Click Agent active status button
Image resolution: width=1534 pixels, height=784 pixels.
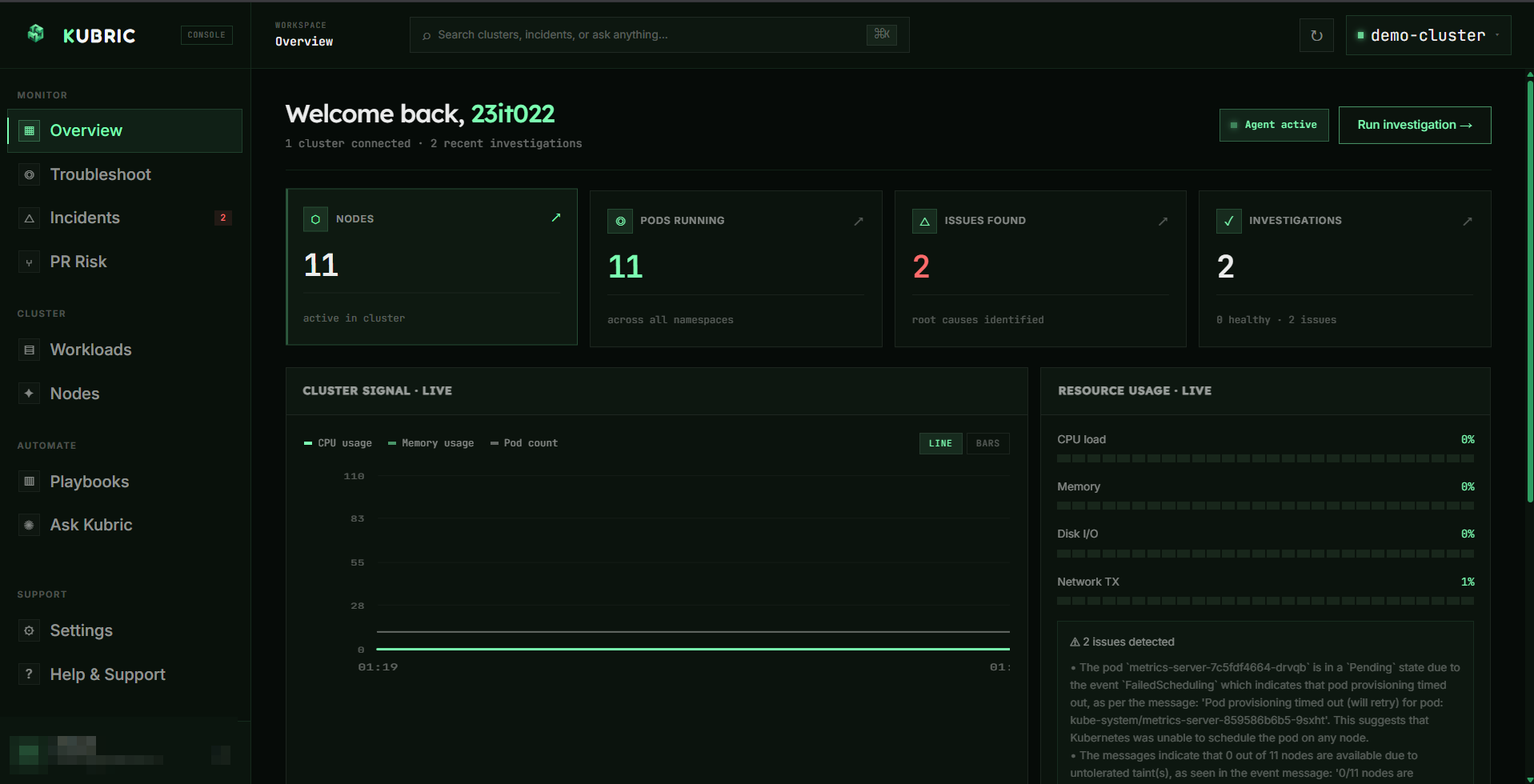tap(1274, 125)
